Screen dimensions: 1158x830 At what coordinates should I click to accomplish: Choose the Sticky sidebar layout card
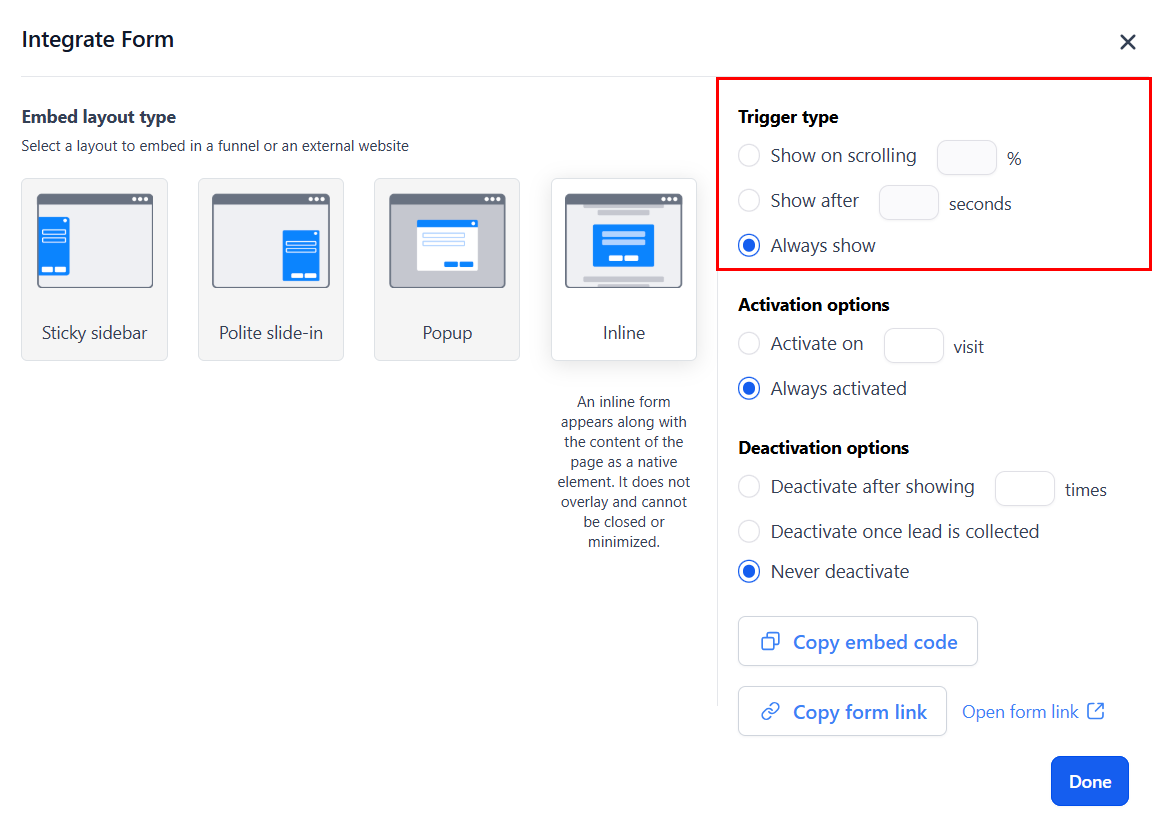click(95, 269)
